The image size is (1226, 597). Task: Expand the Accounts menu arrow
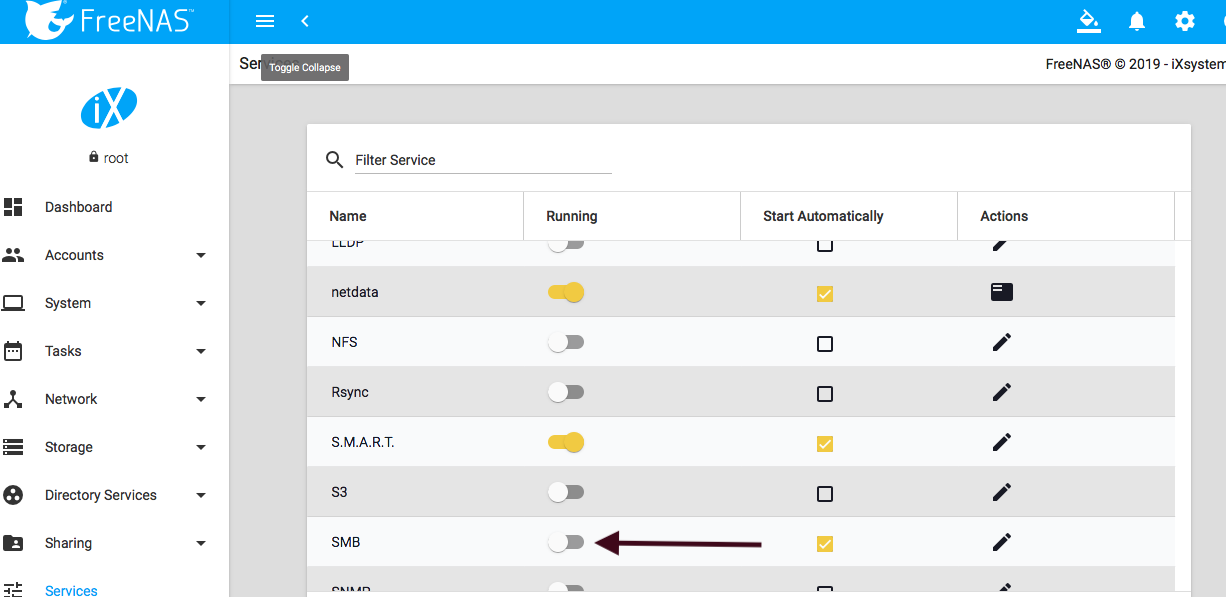point(201,256)
